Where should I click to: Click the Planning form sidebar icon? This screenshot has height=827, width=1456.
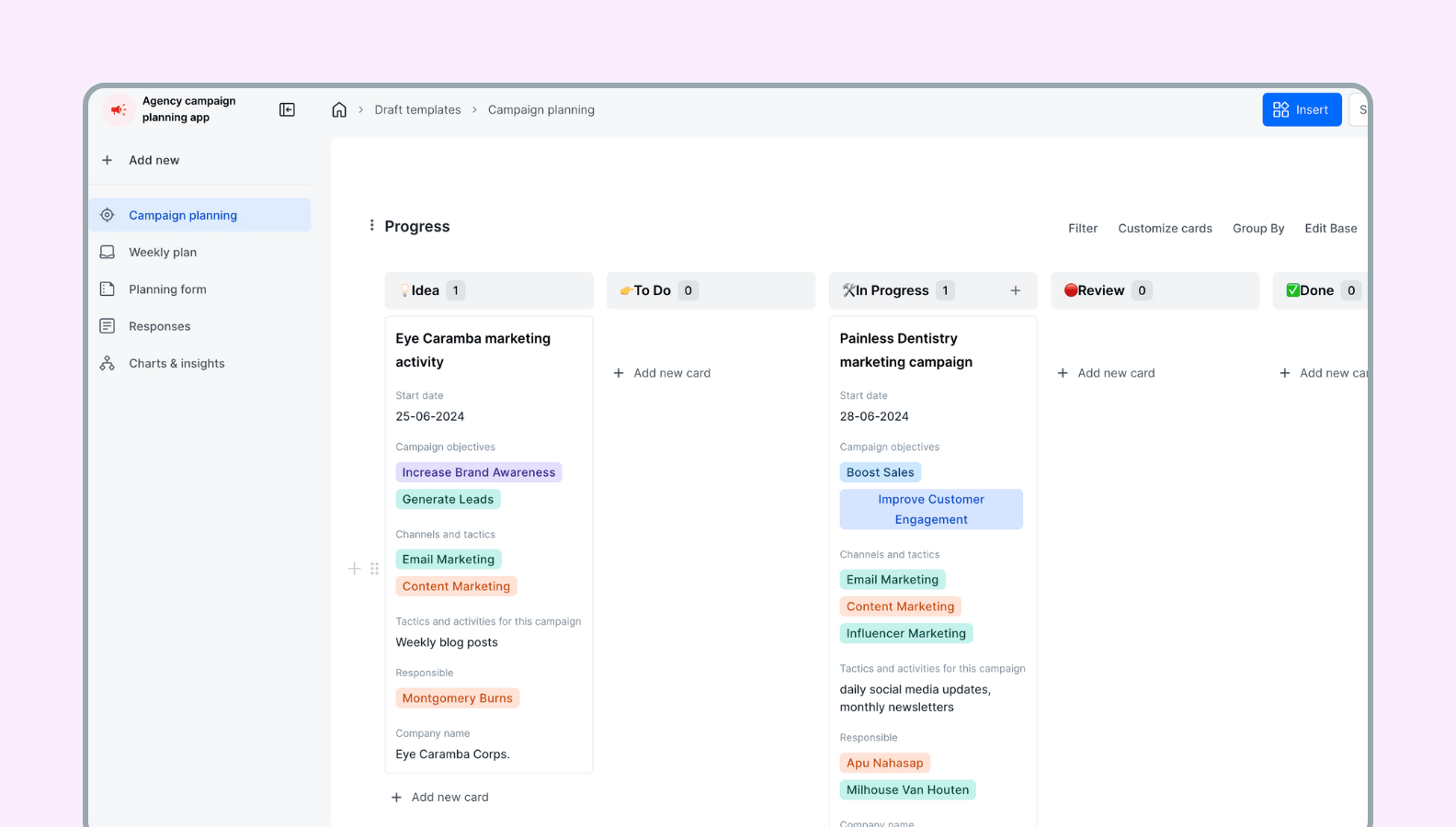[108, 289]
